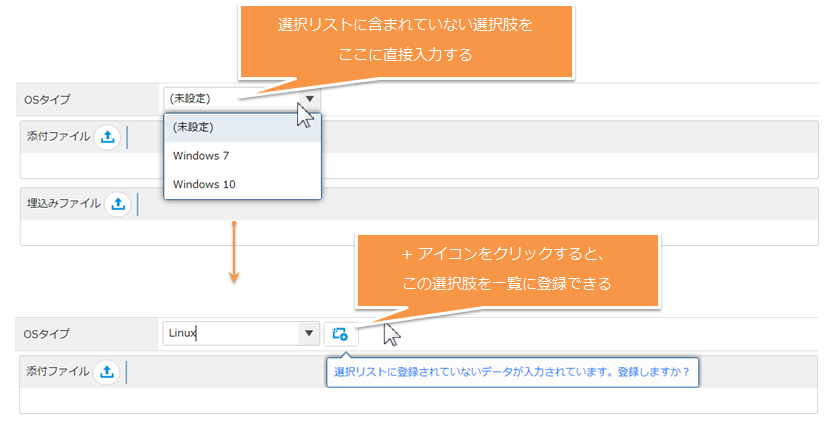Click the 埋込みファイル label

64,204
